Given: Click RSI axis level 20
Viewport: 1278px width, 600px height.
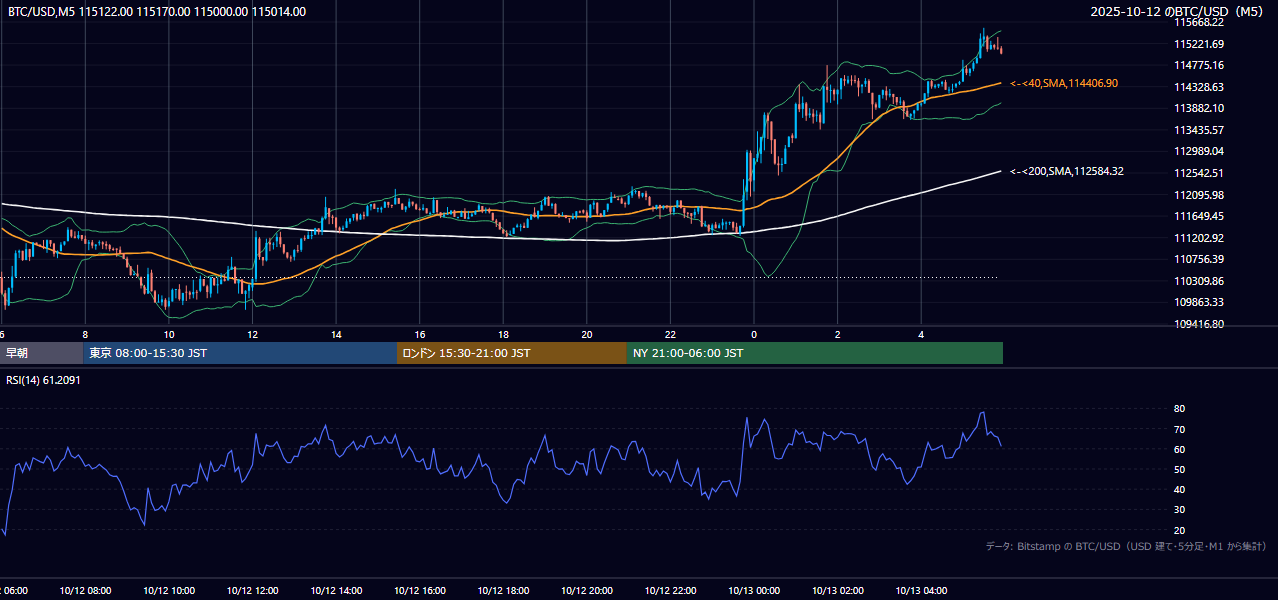Looking at the screenshot, I should coord(1179,530).
